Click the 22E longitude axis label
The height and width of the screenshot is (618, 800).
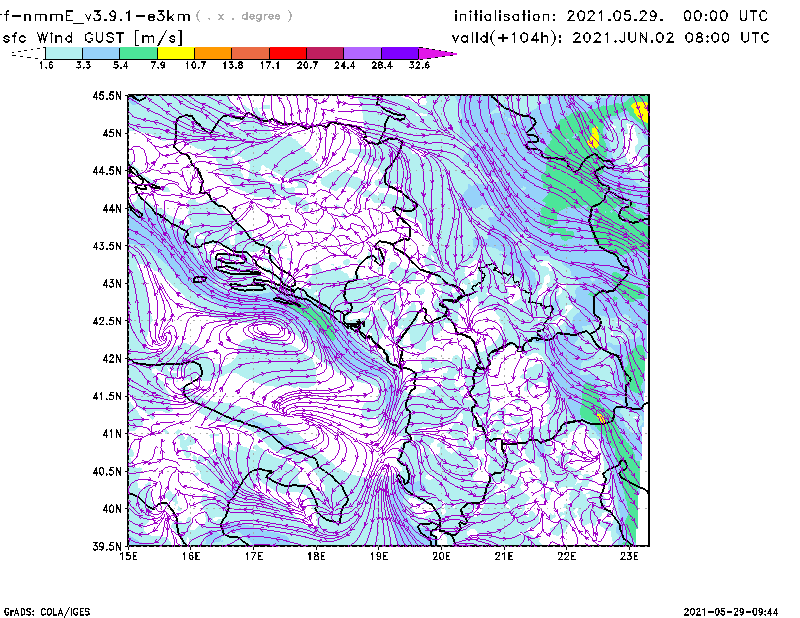click(x=566, y=556)
